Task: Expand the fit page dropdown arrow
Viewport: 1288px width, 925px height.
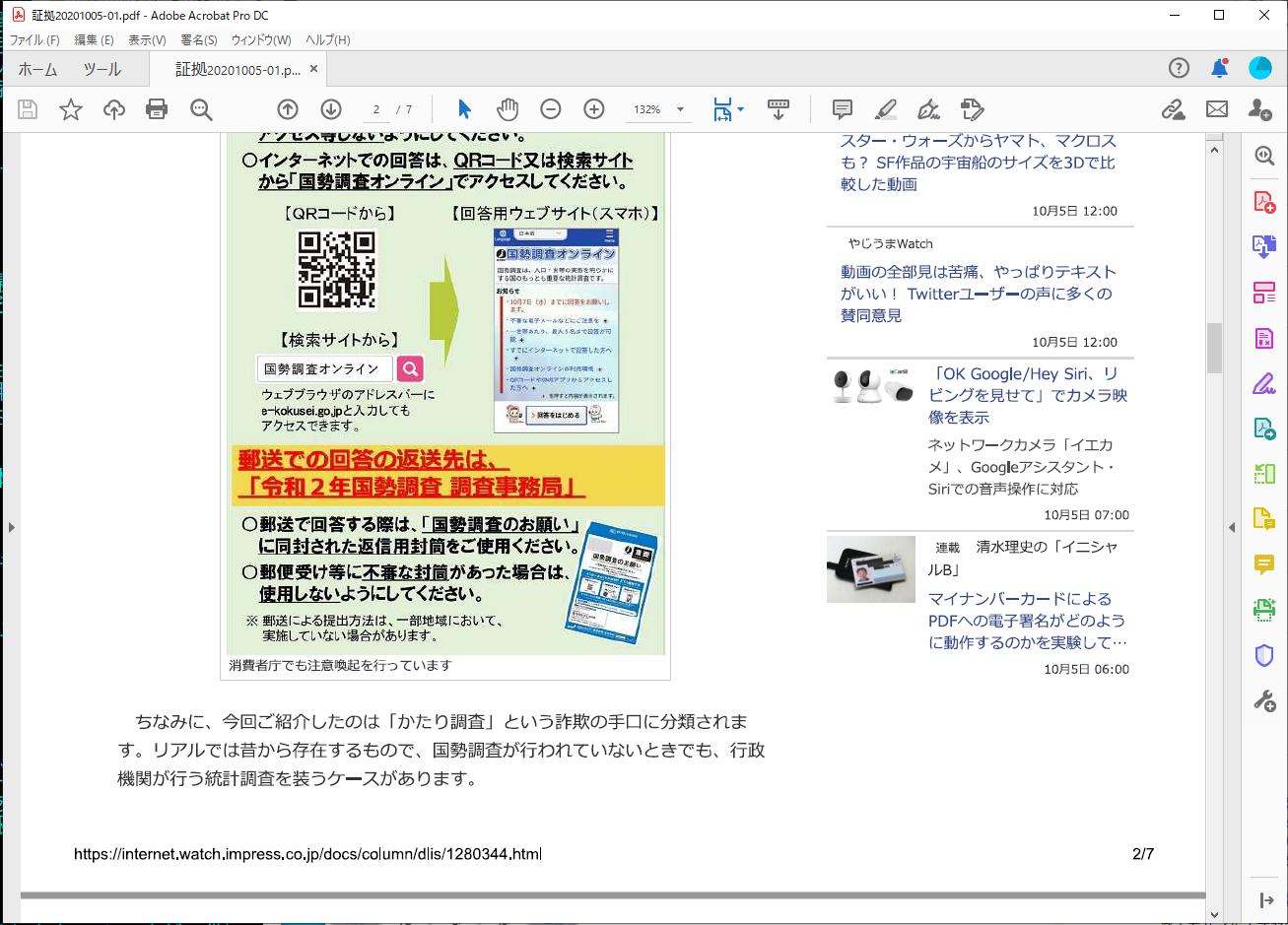Action: (x=740, y=109)
